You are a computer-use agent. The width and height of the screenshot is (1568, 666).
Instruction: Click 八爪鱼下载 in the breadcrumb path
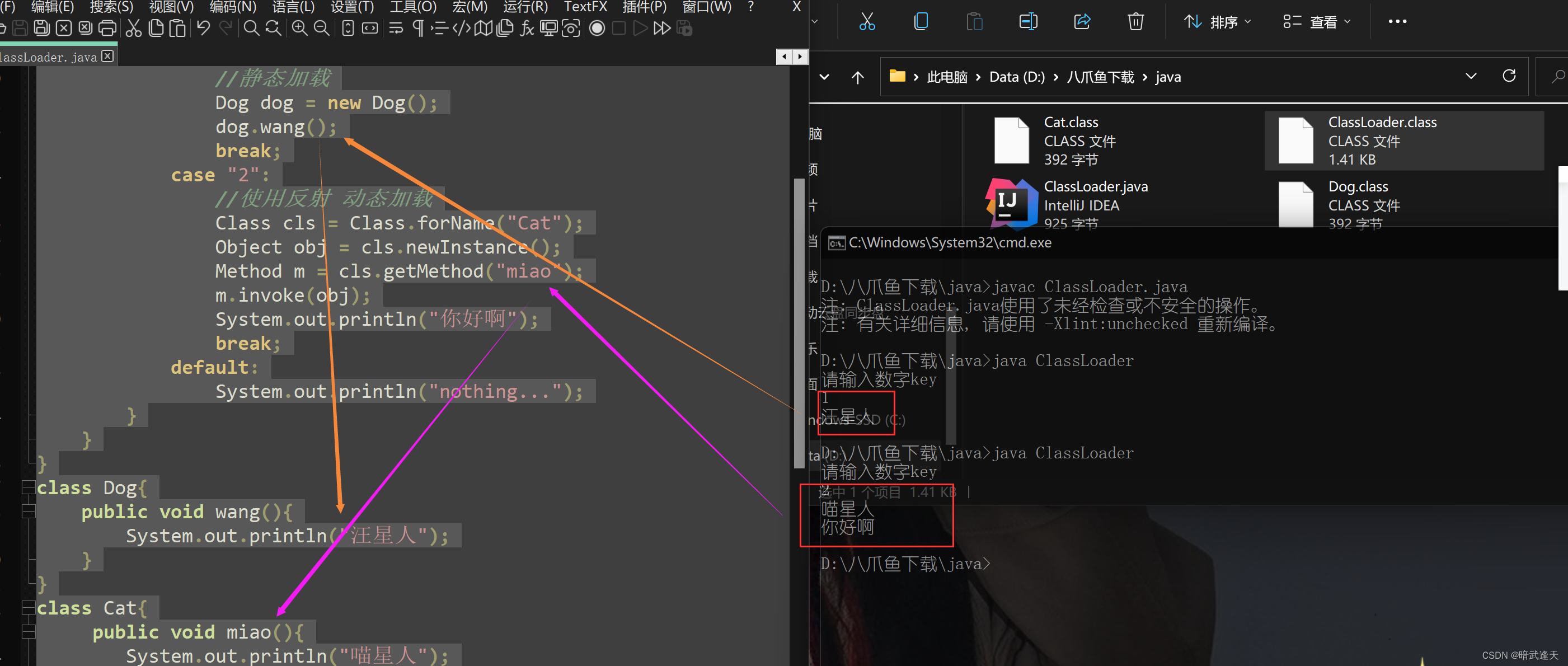pos(1100,77)
